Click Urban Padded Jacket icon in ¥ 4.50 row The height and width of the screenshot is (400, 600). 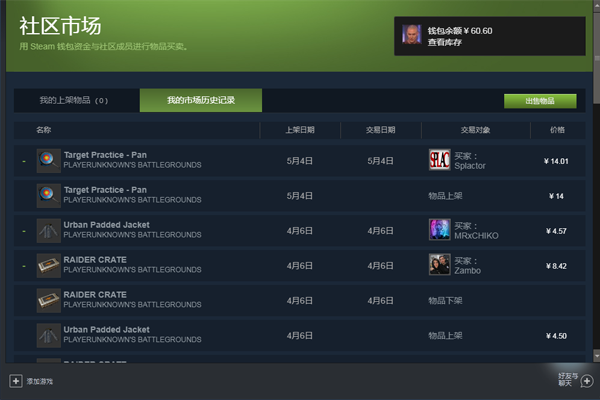click(x=48, y=334)
